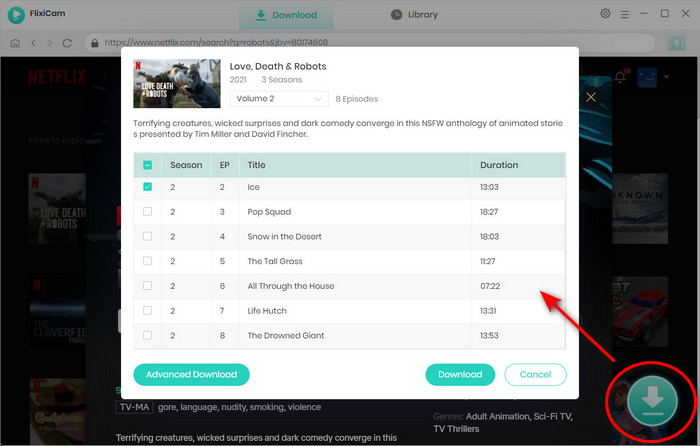Viewport: 700px width, 446px height.
Task: Check The Drowned Giant checkbox
Action: (147, 335)
